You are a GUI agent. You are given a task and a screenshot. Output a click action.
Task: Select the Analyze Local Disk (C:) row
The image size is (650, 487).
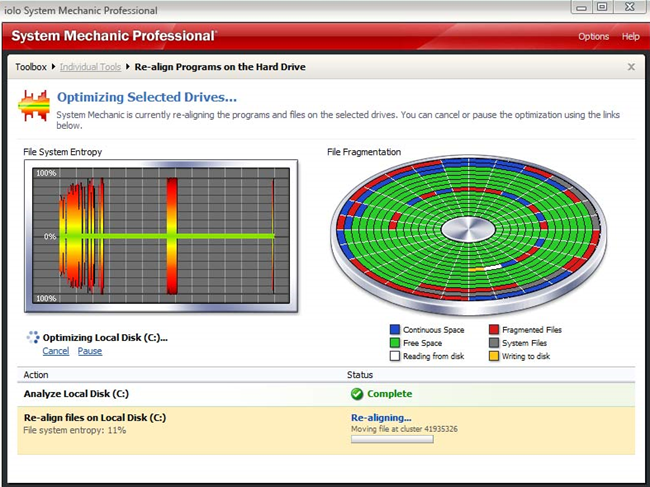pyautogui.click(x=326, y=394)
